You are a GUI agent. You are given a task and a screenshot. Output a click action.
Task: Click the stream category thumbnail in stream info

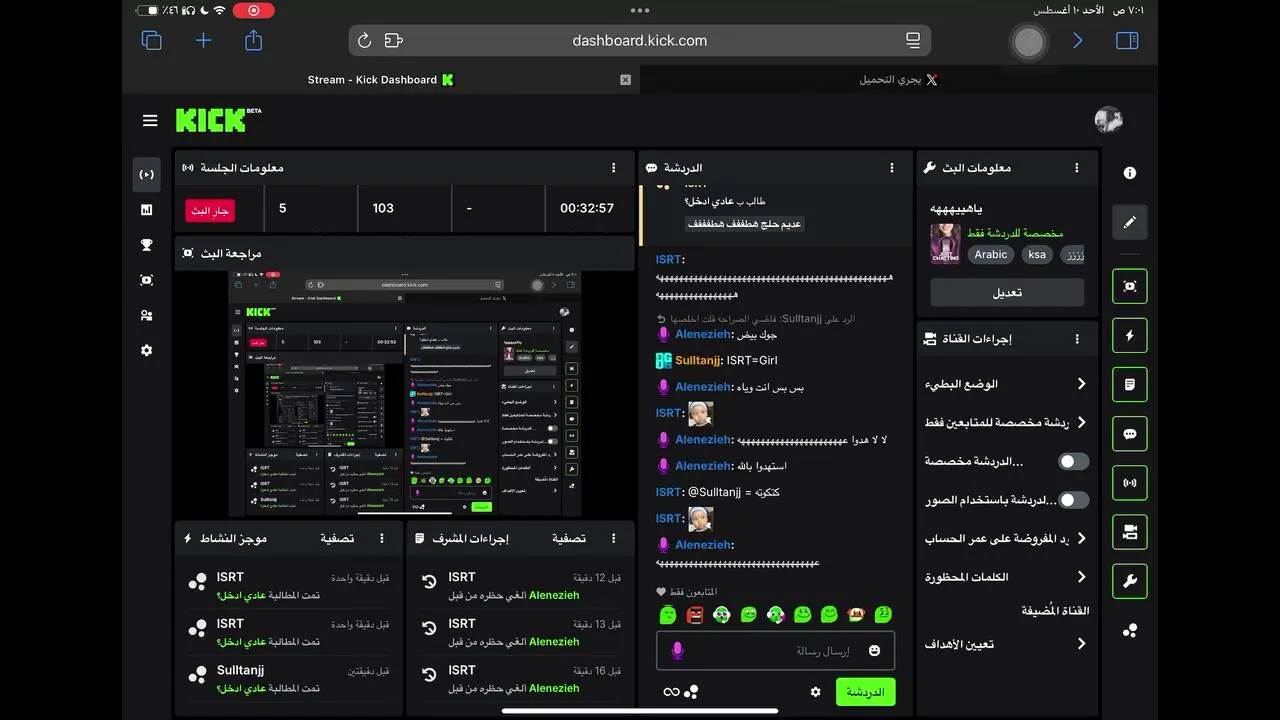pos(945,244)
